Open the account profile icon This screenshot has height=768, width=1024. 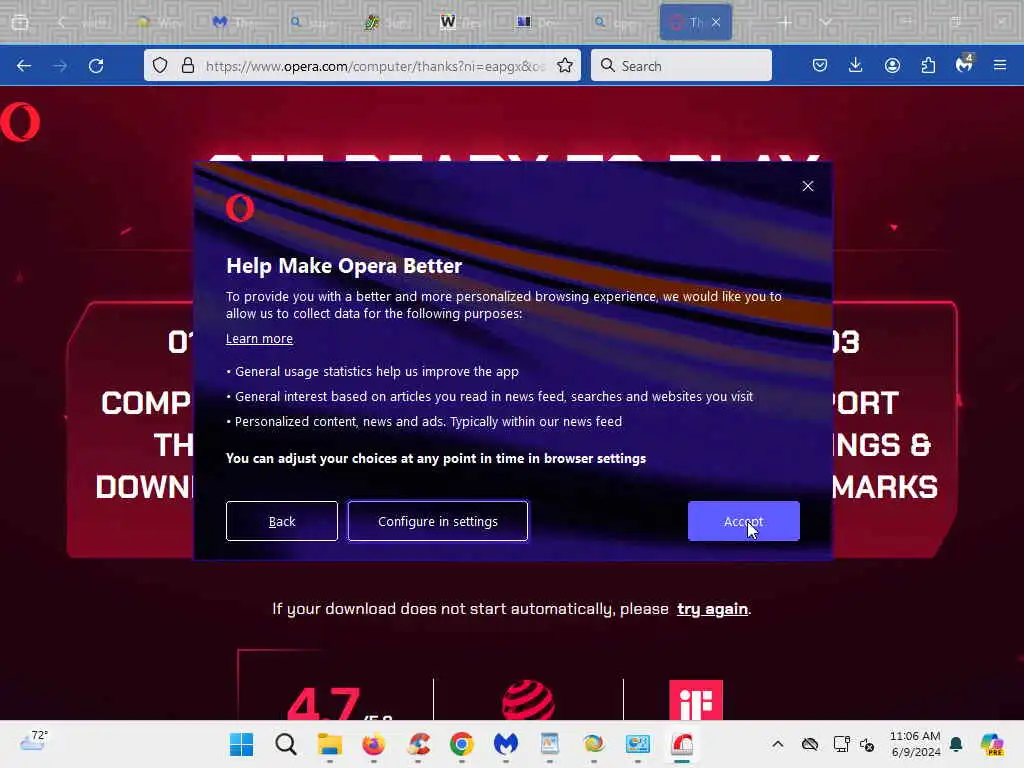click(x=892, y=65)
